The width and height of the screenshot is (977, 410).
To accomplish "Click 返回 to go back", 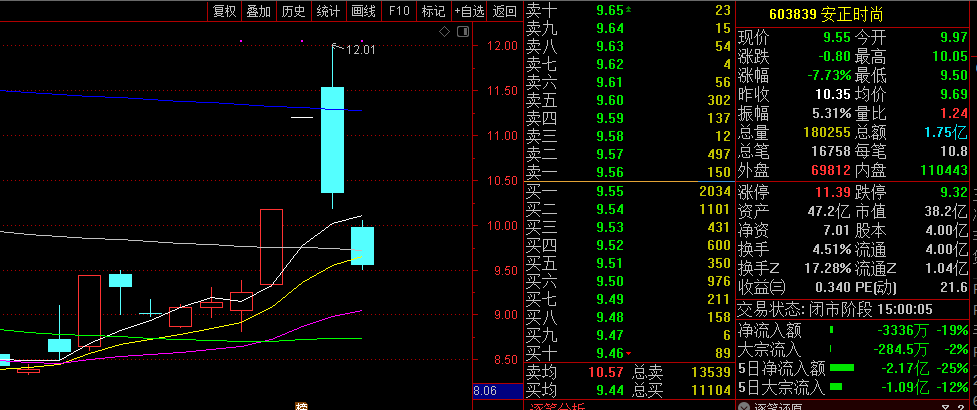I will (x=505, y=11).
